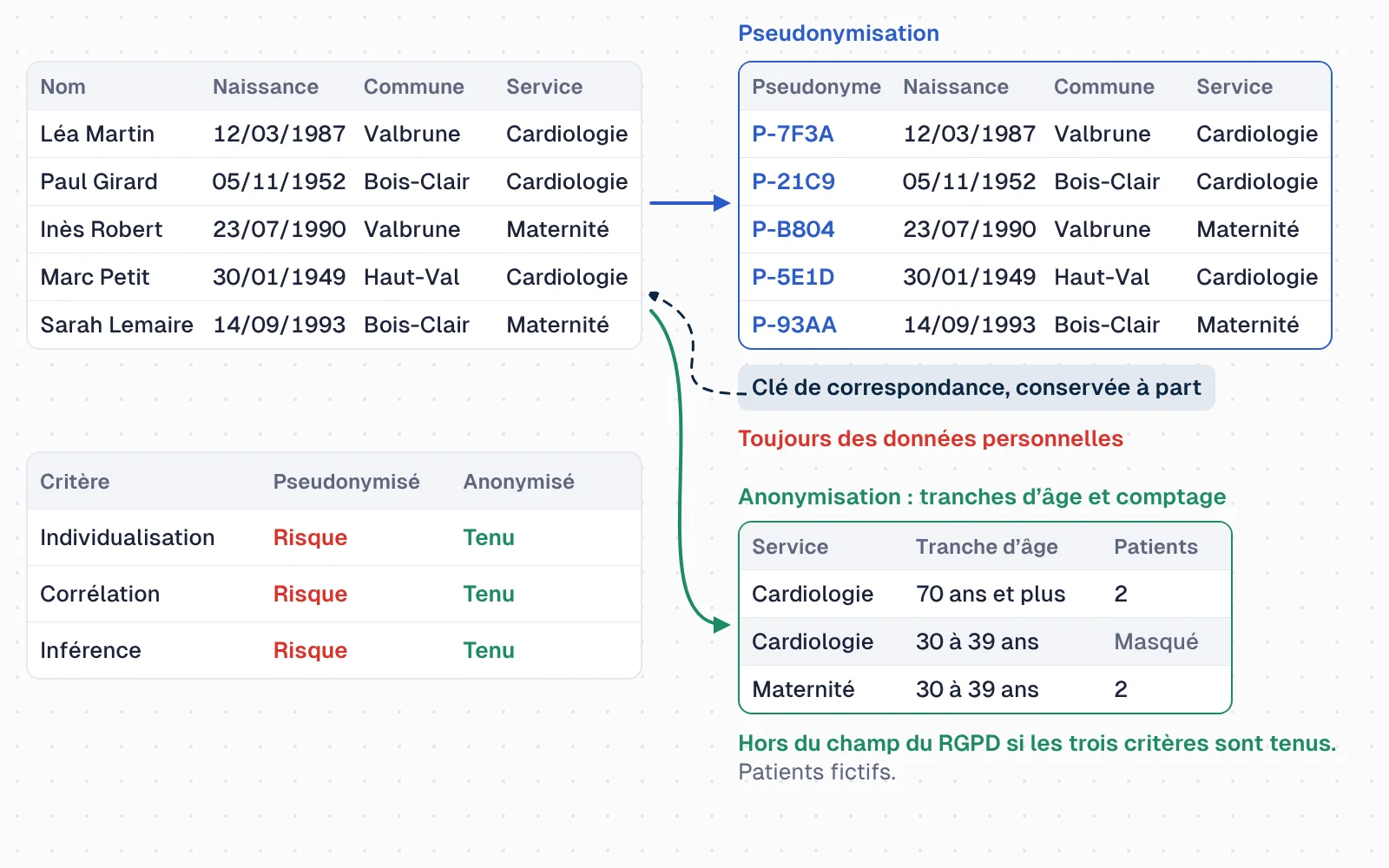Click Cardiologie in the 30 à 39 ans row
This screenshot has width=1389, height=868.
coord(813,641)
